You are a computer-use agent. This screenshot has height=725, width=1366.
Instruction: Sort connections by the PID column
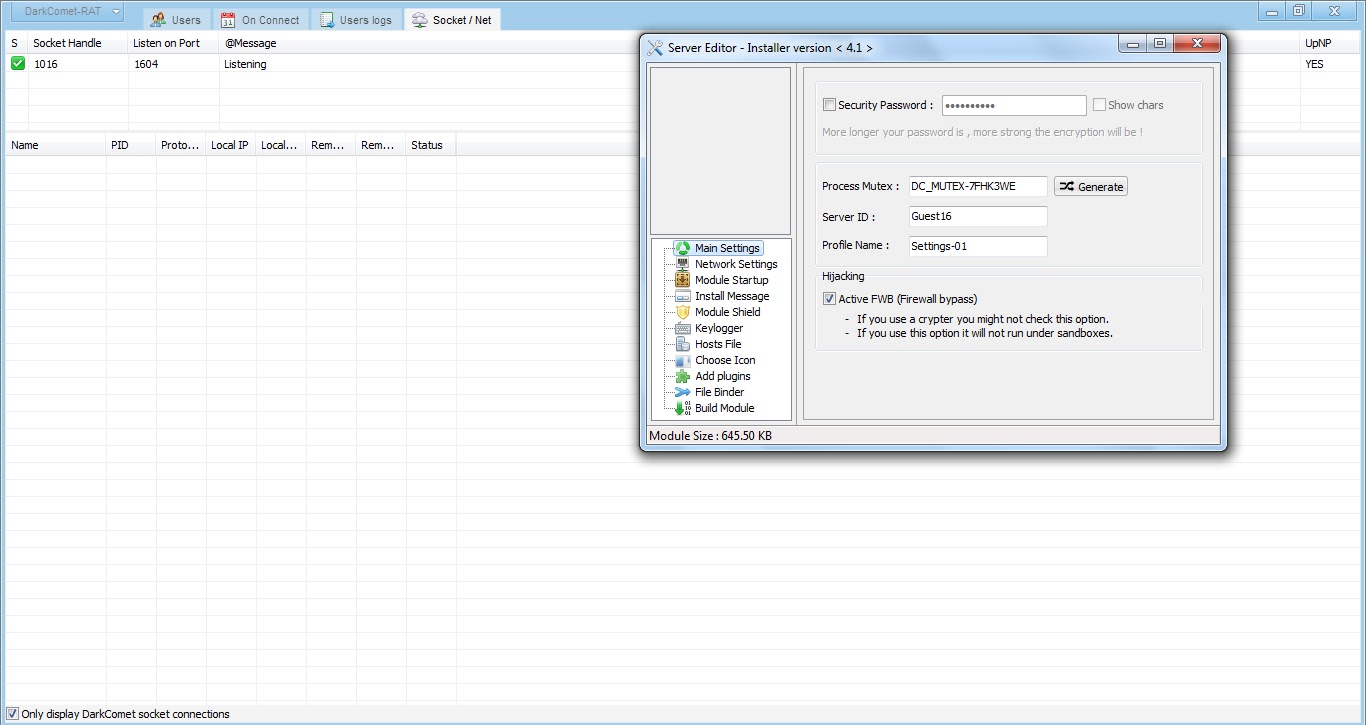coord(131,145)
